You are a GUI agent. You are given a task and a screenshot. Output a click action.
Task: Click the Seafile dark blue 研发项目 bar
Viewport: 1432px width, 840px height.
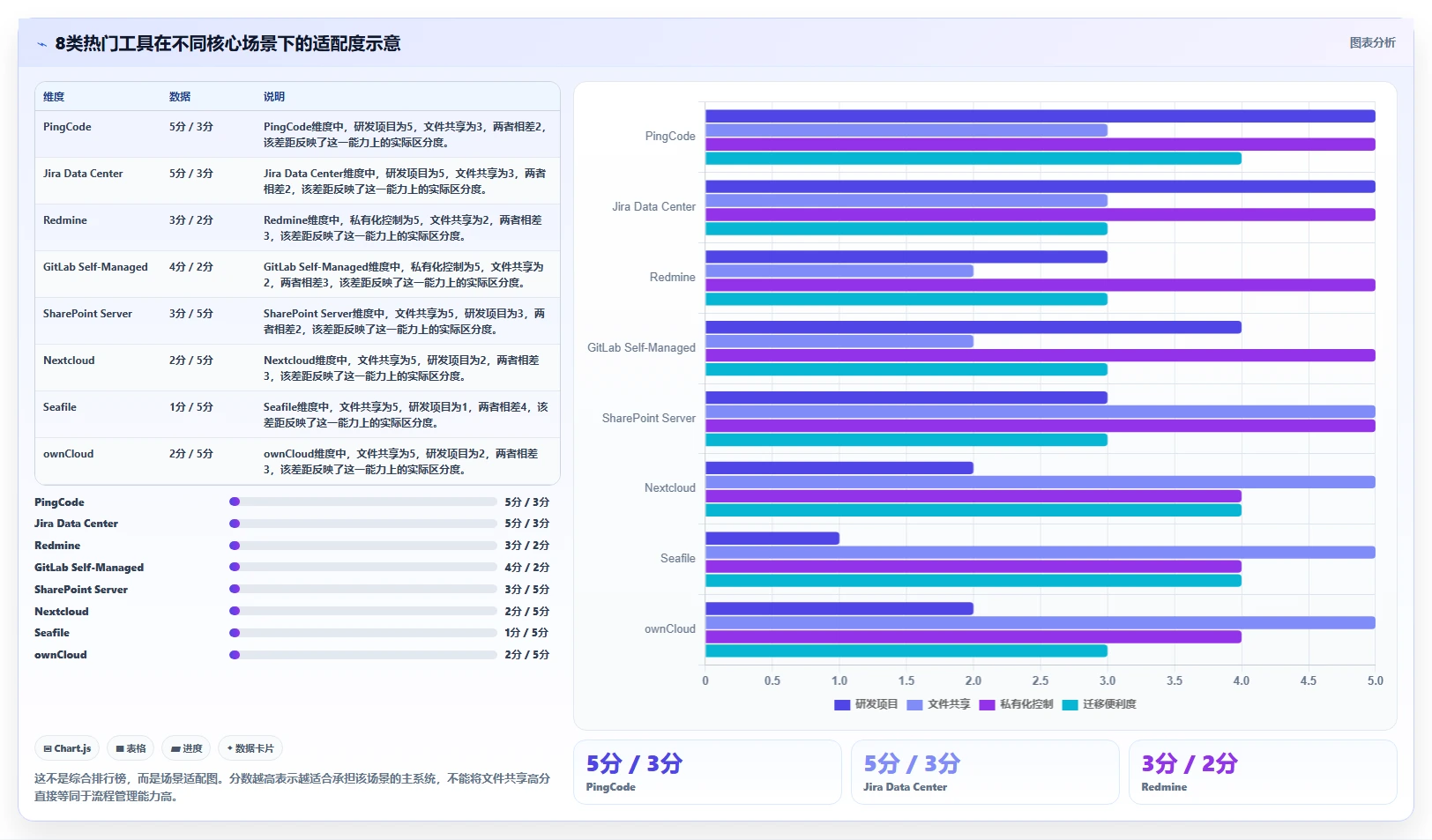click(x=772, y=539)
